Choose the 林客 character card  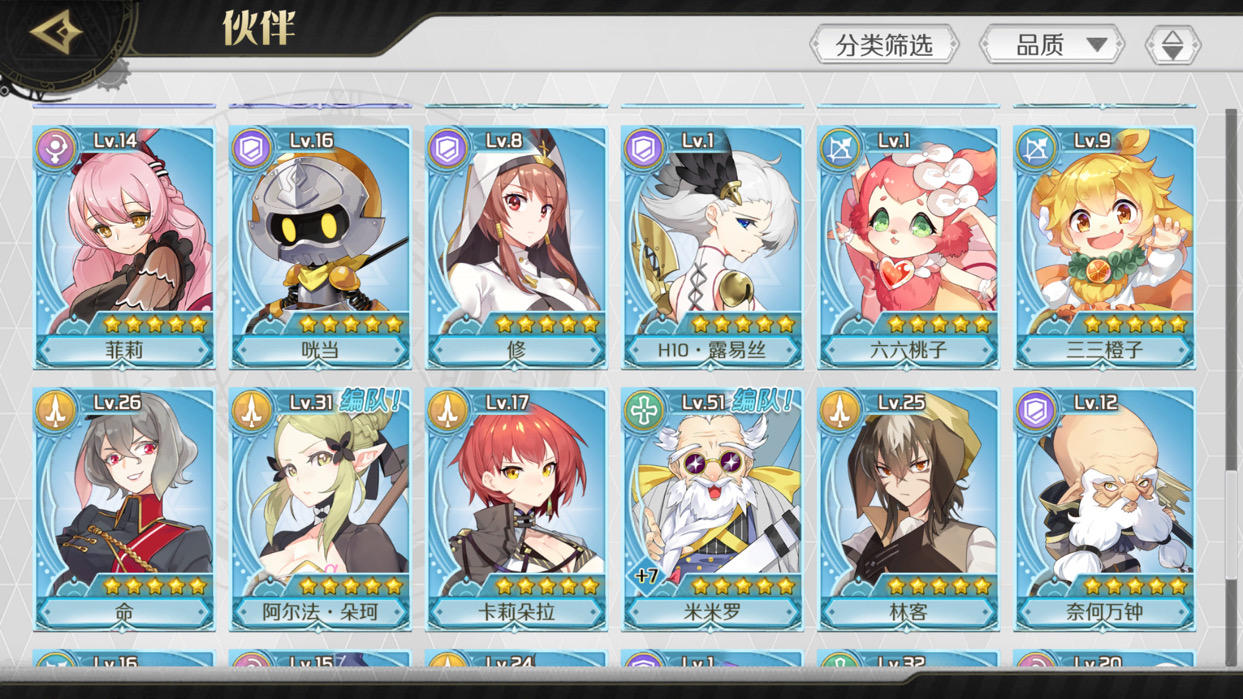tap(908, 509)
